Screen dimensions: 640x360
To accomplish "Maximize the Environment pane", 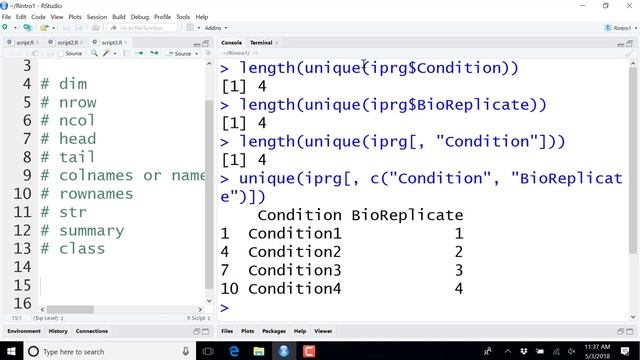I will pos(206,331).
